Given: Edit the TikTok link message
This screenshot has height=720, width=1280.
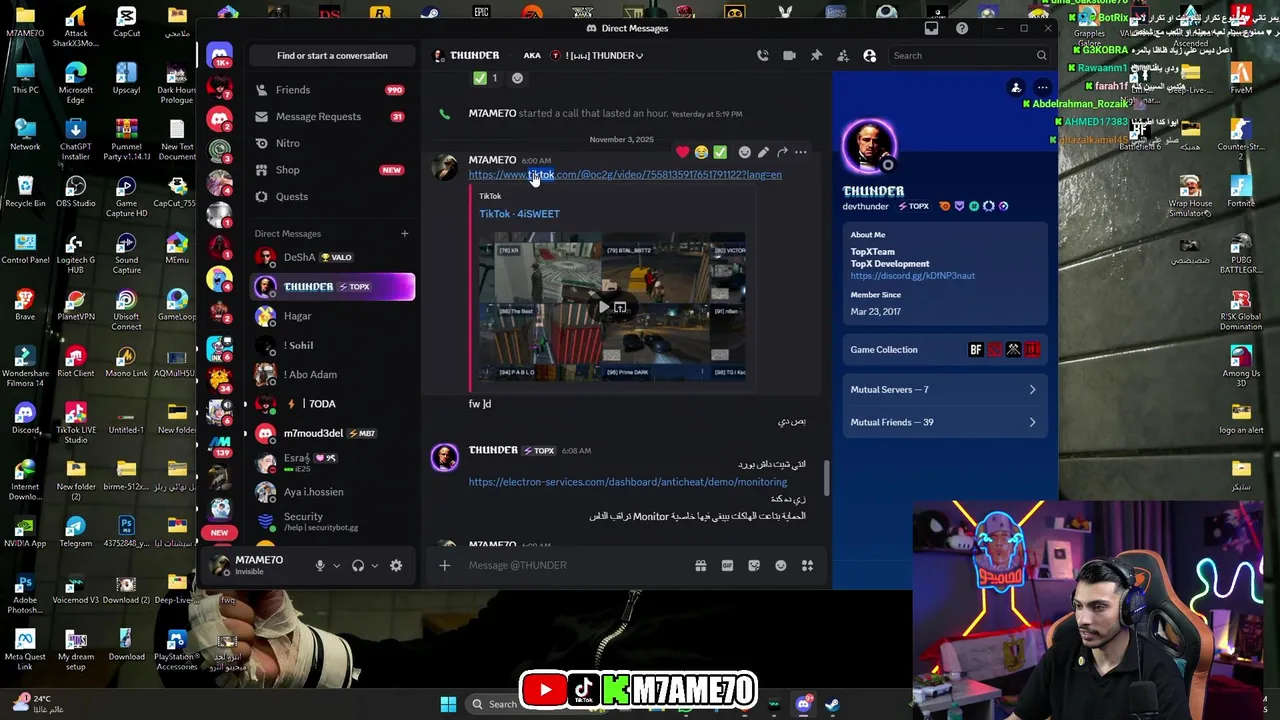Looking at the screenshot, I should click(x=763, y=152).
